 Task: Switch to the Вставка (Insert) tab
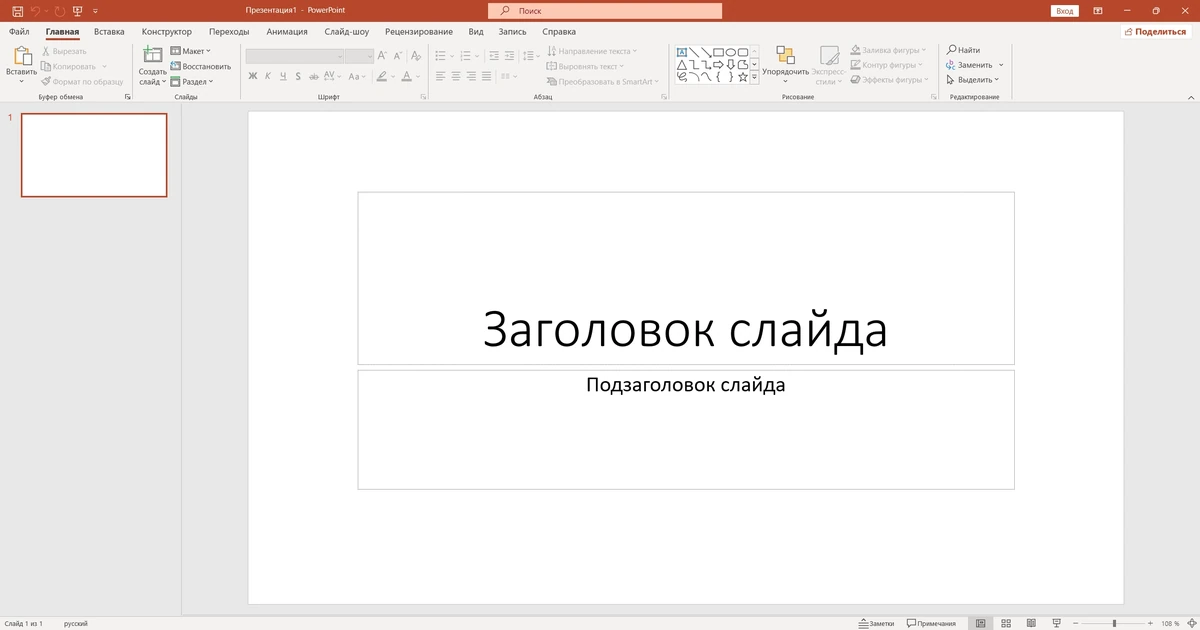coord(109,32)
